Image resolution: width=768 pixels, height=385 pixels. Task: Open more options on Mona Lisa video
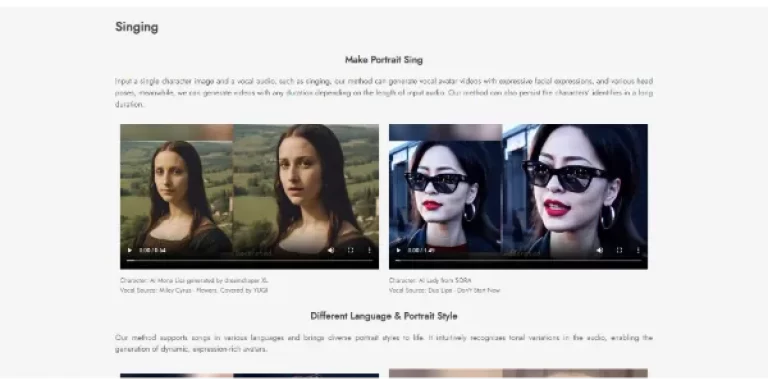[369, 250]
